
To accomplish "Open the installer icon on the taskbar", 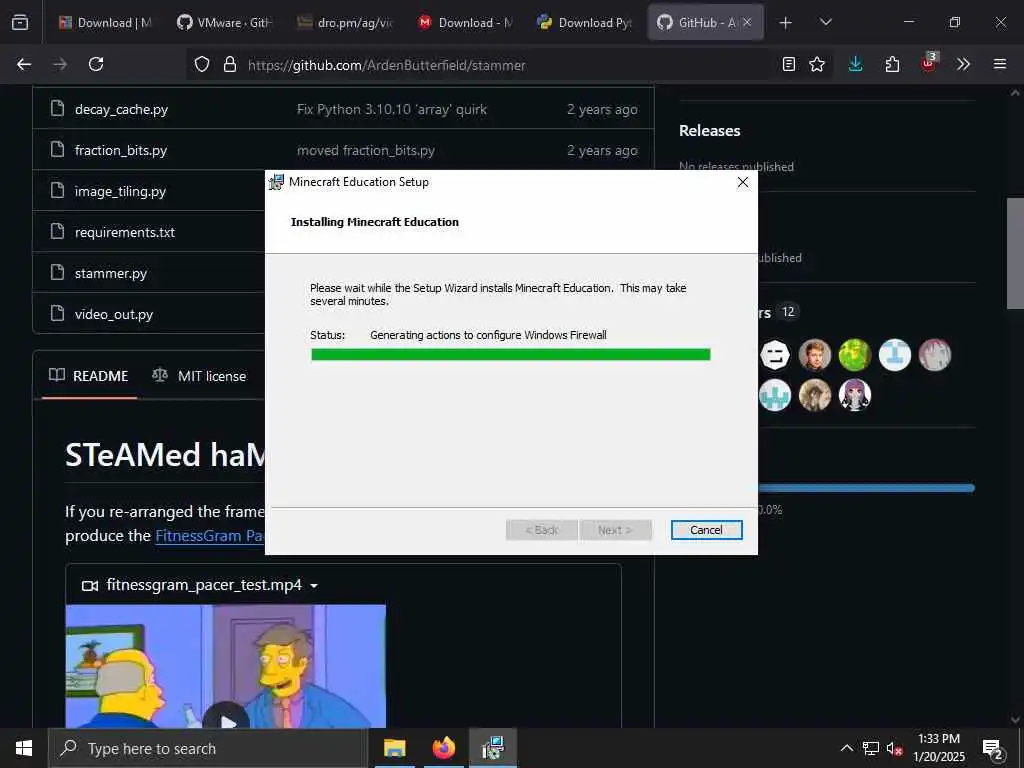I will tap(492, 748).
